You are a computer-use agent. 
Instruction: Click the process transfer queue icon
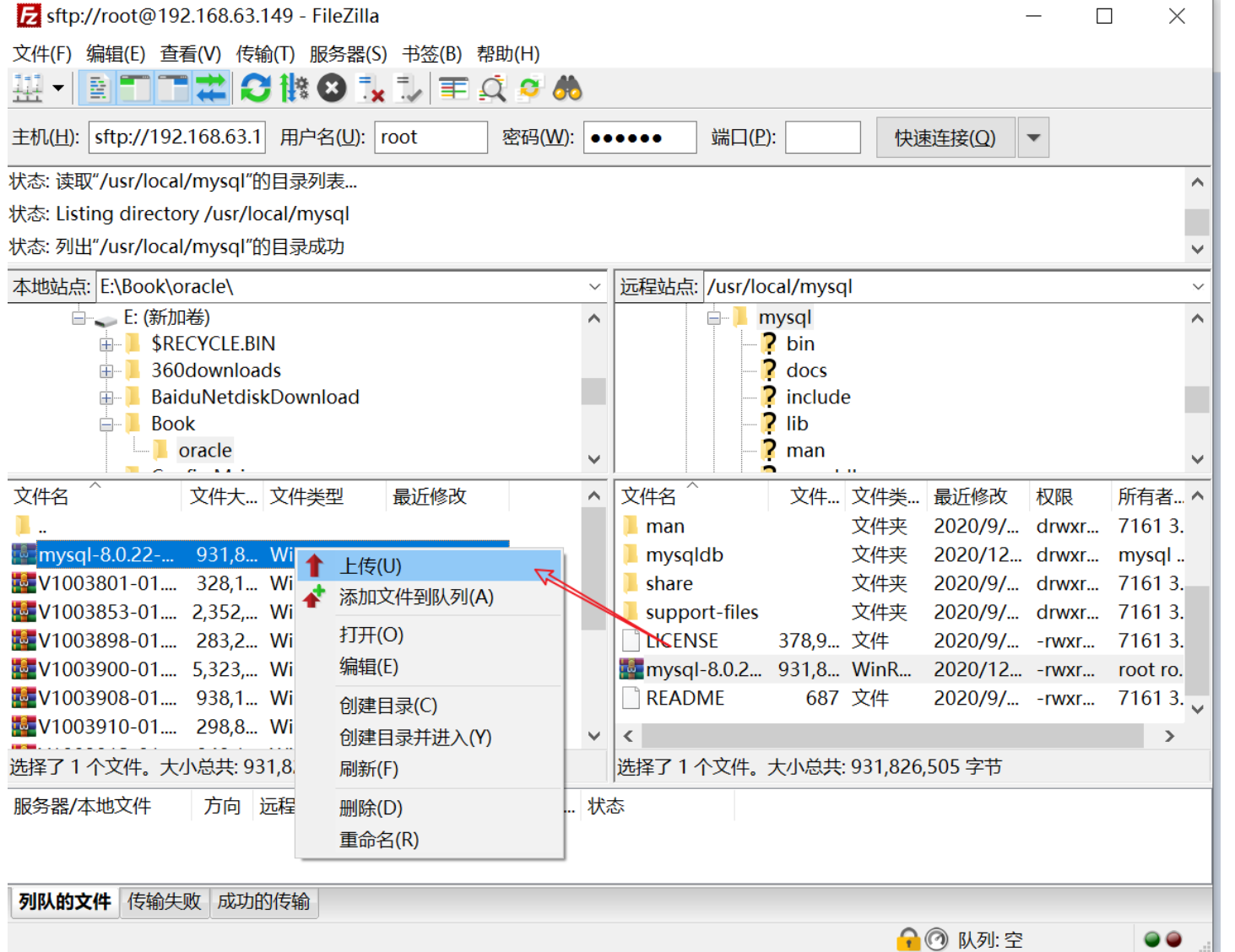[294, 88]
